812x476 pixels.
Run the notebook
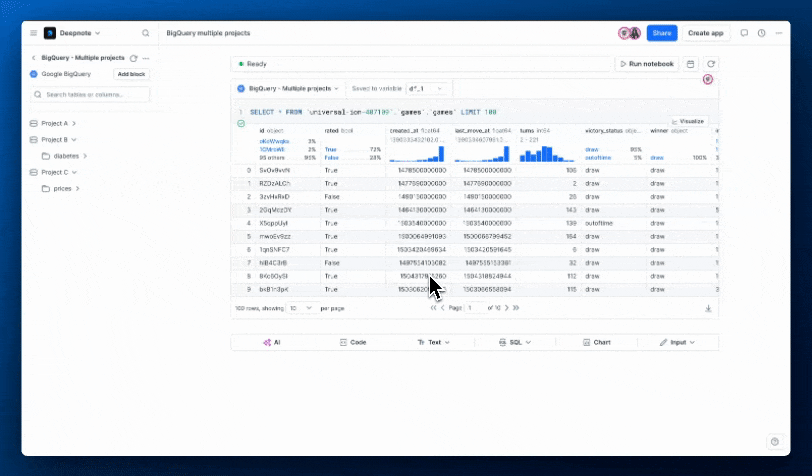tap(647, 64)
